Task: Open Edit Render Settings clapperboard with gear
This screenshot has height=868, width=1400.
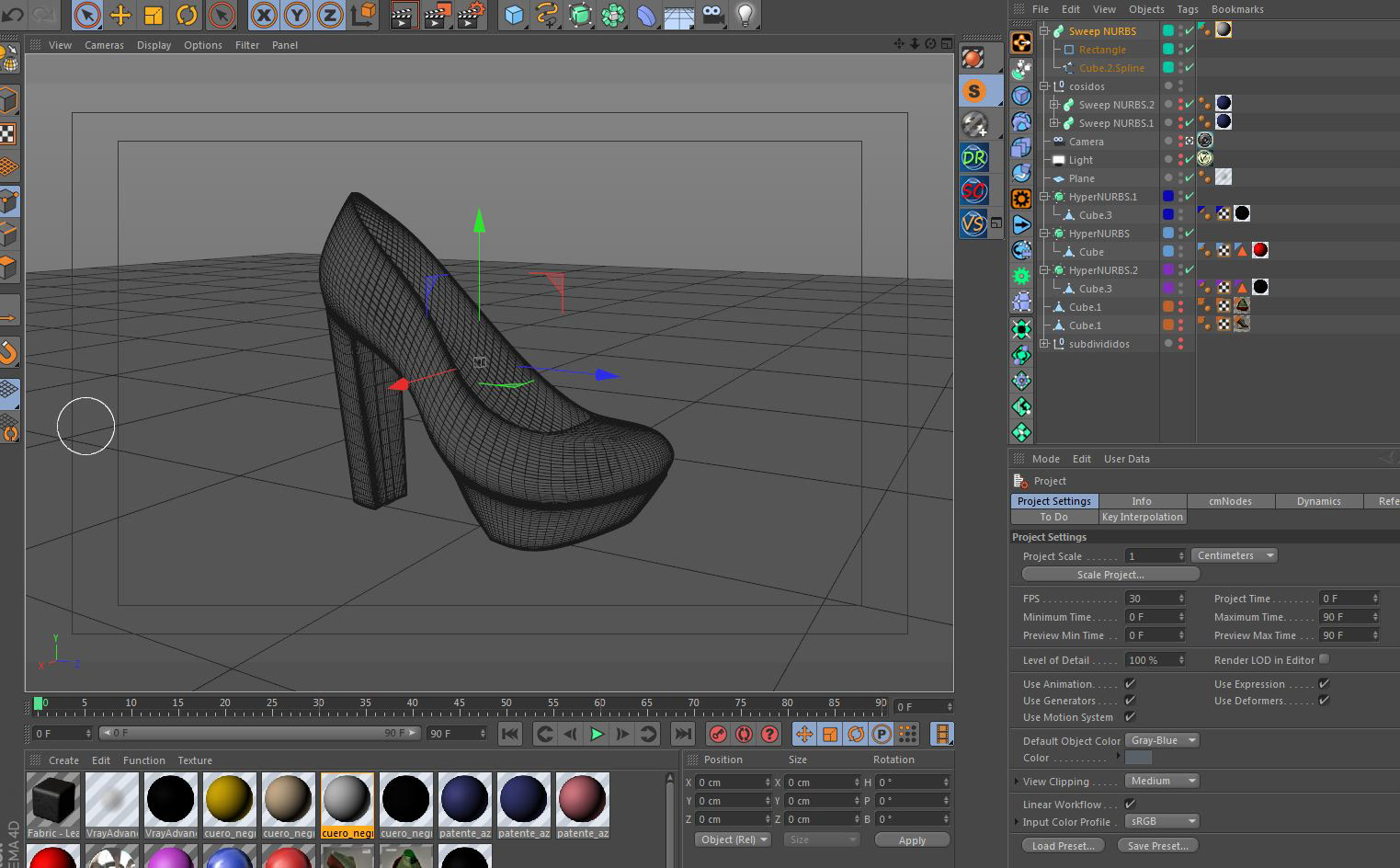Action: point(471,15)
